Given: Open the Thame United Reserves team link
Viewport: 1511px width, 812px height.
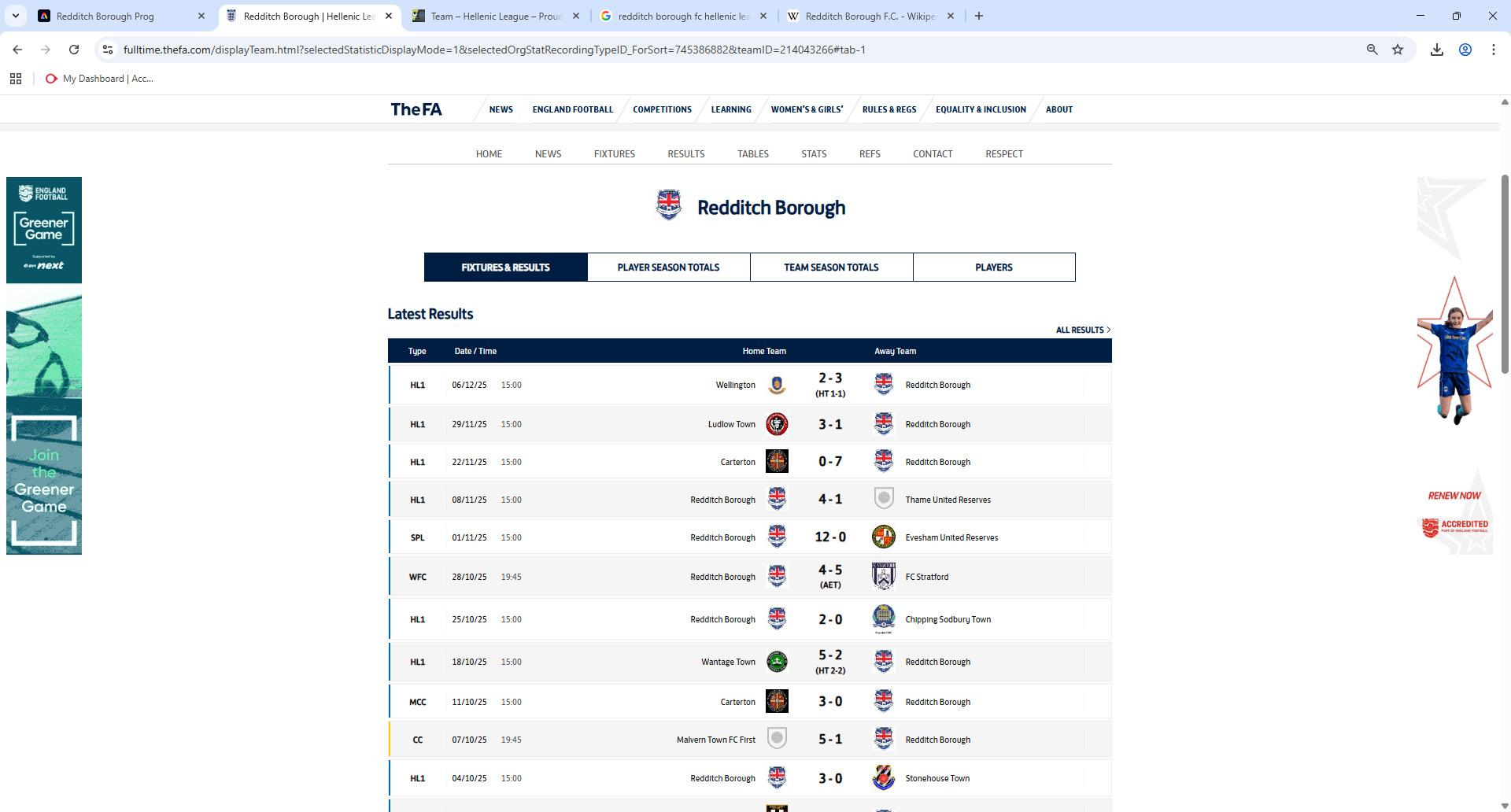Looking at the screenshot, I should click(948, 500).
